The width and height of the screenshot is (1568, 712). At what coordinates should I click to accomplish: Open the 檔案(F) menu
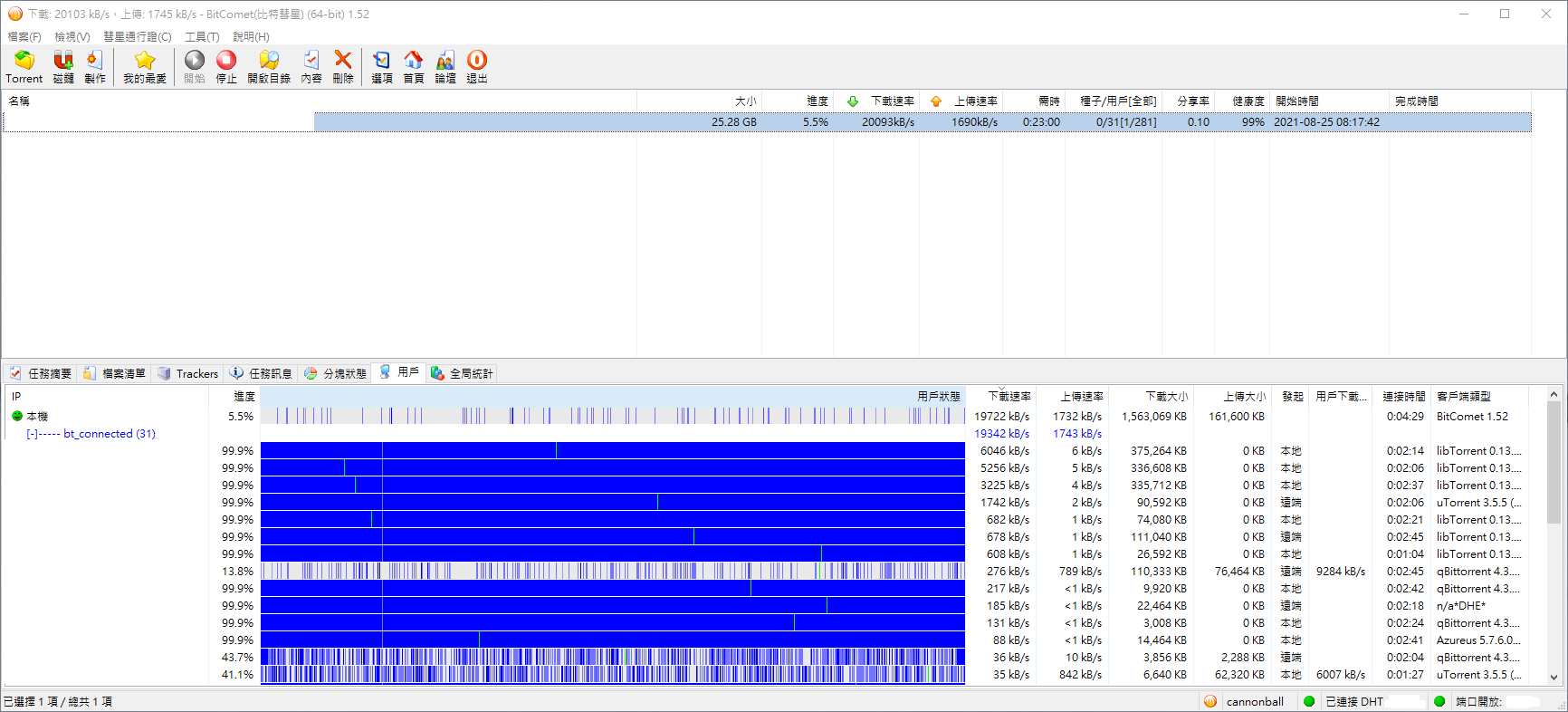24,37
